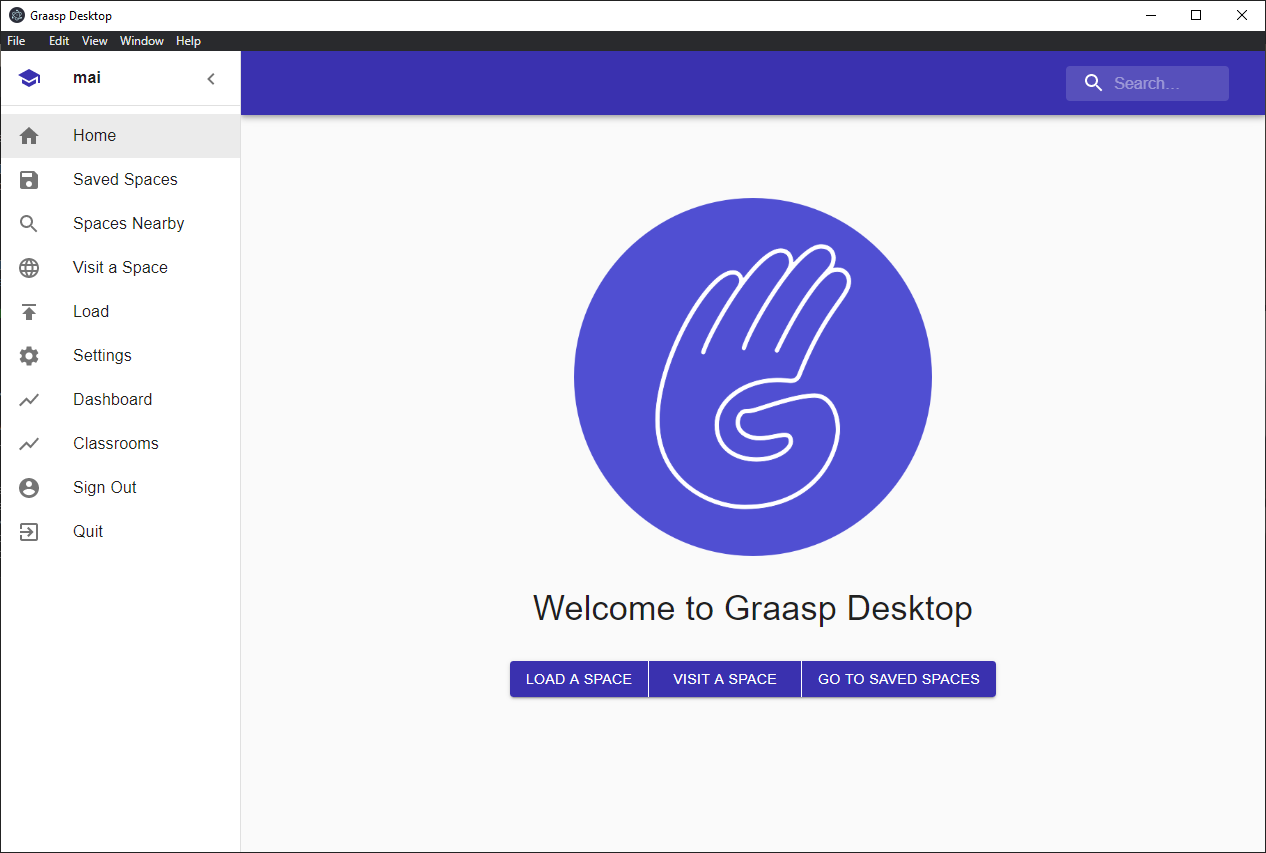Select the Quit exit icon

29,531
